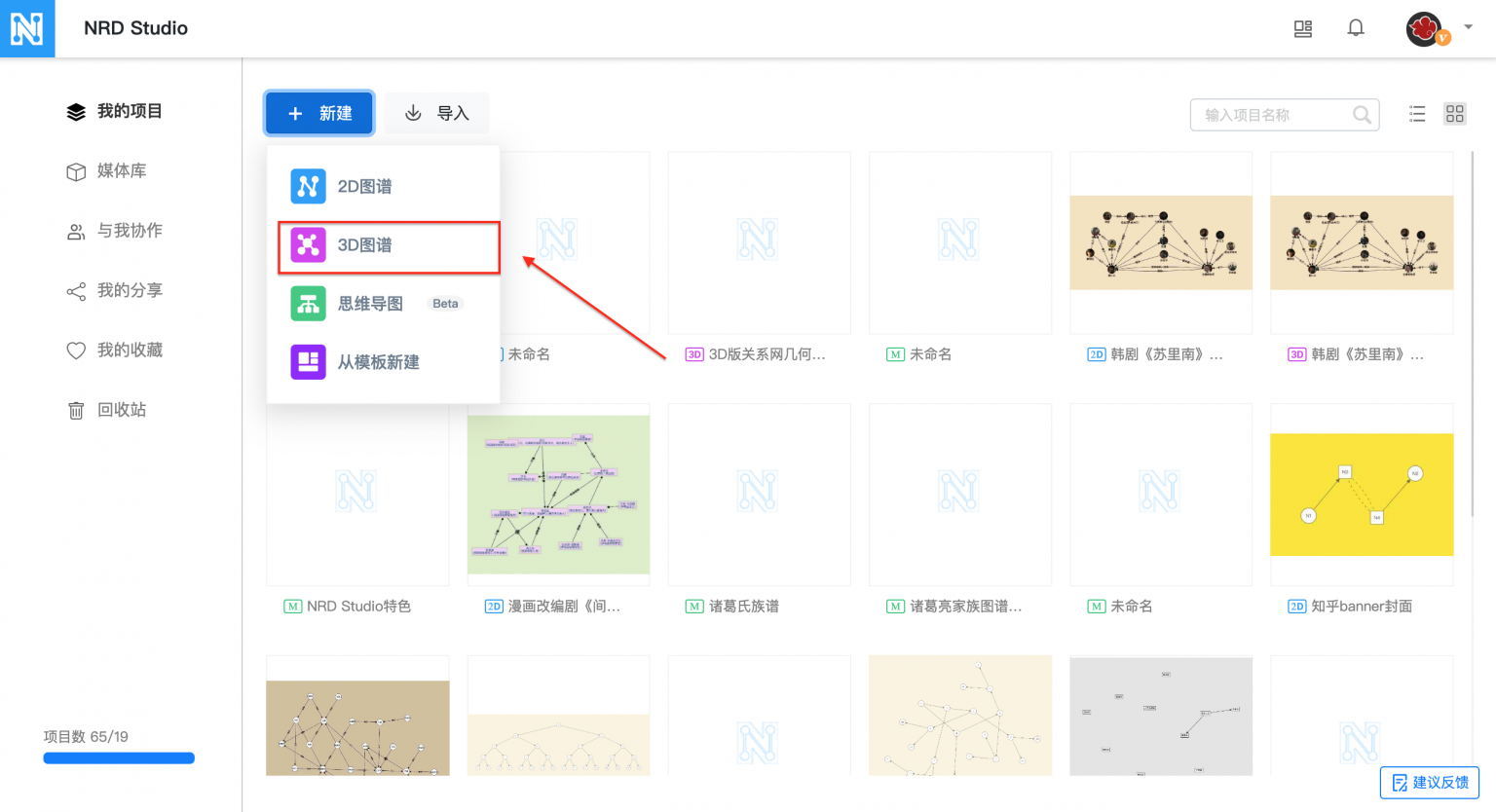Click the blue project count progress bar

click(118, 757)
